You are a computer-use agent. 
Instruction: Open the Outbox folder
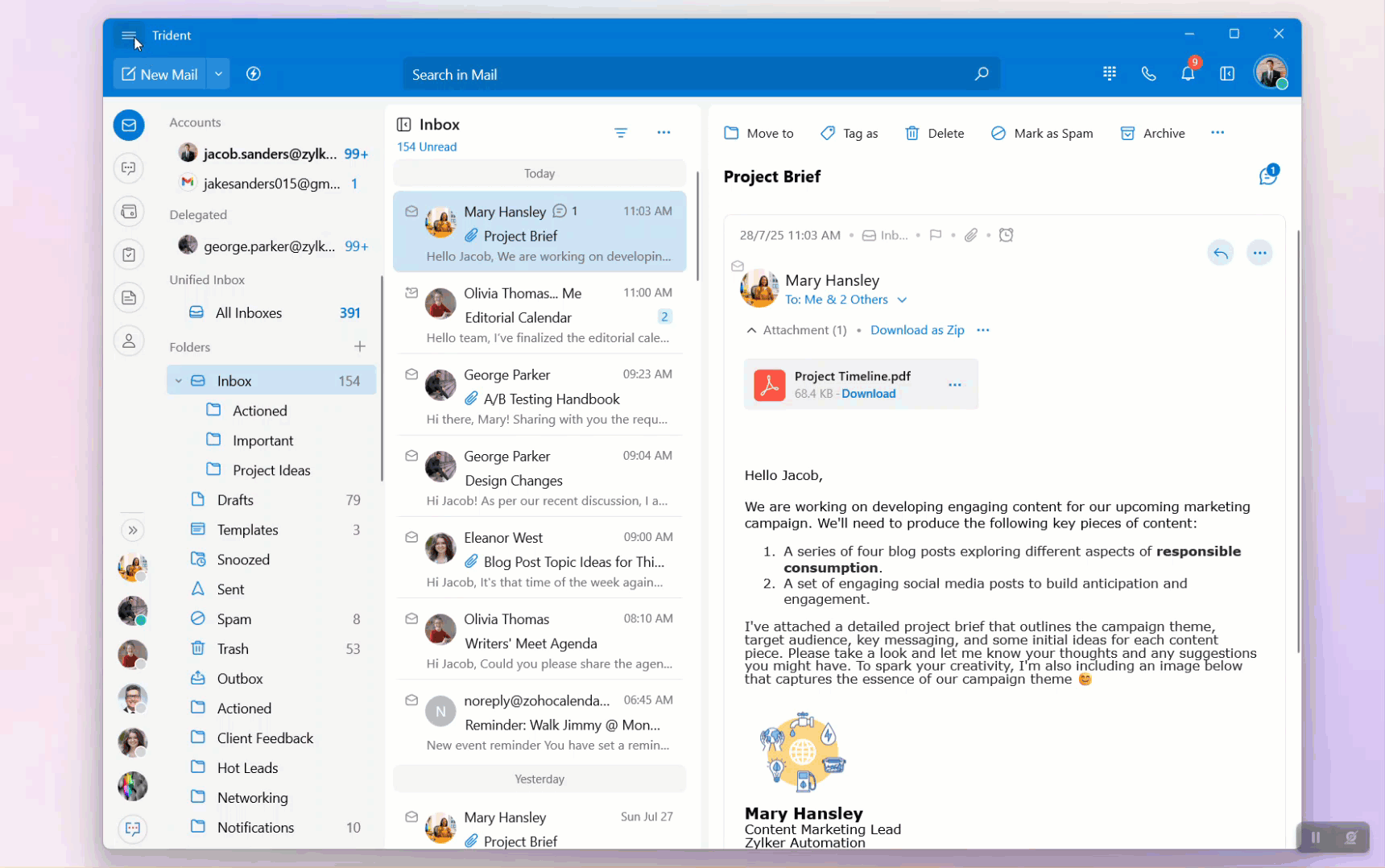pyautogui.click(x=272, y=679)
